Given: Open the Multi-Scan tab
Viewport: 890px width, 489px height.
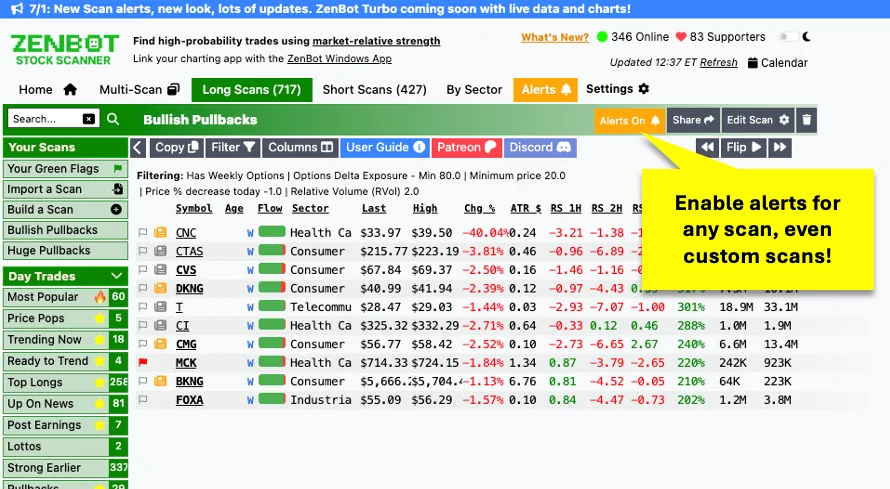Looking at the screenshot, I should pos(140,90).
